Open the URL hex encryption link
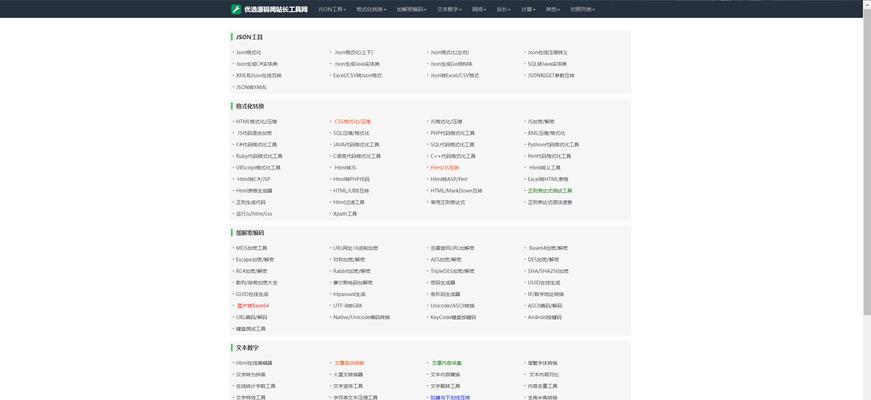Screen dimensions: 871x400 point(355,248)
